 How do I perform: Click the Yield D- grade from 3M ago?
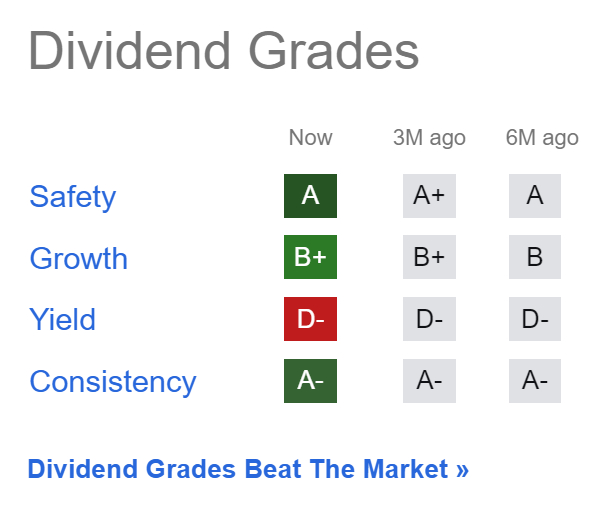(429, 320)
